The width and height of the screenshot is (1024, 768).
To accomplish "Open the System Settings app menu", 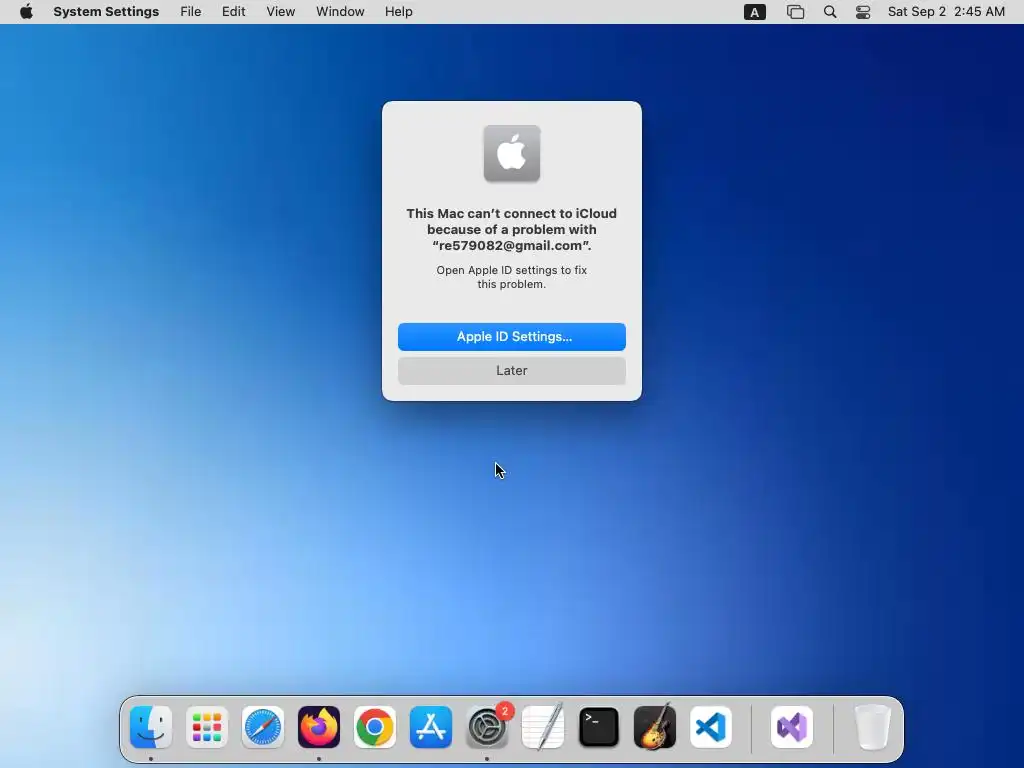I will coord(106,12).
